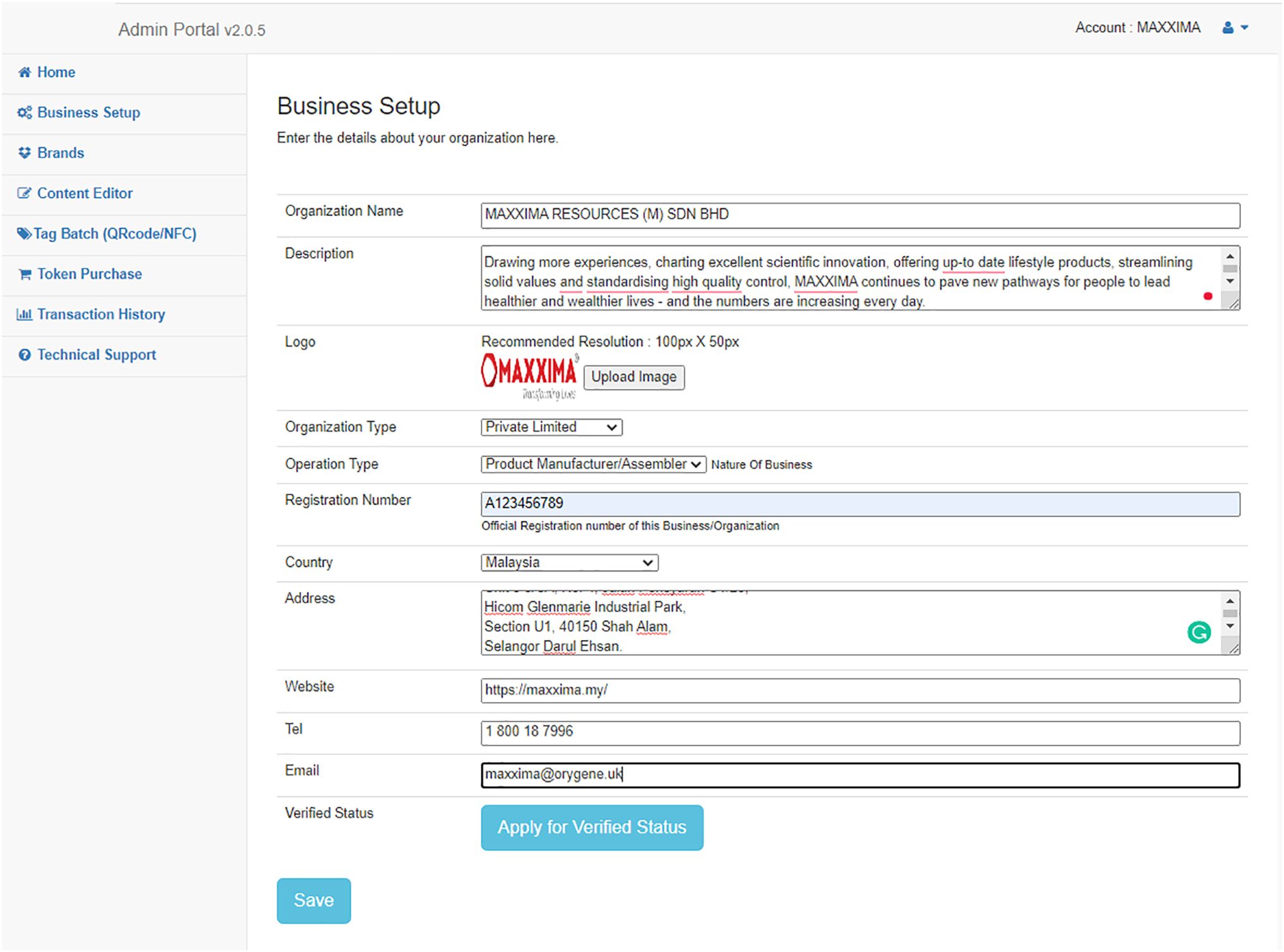Screen dimensions: 1284x952
Task: Click Apply for Verified Status button
Action: pos(591,828)
